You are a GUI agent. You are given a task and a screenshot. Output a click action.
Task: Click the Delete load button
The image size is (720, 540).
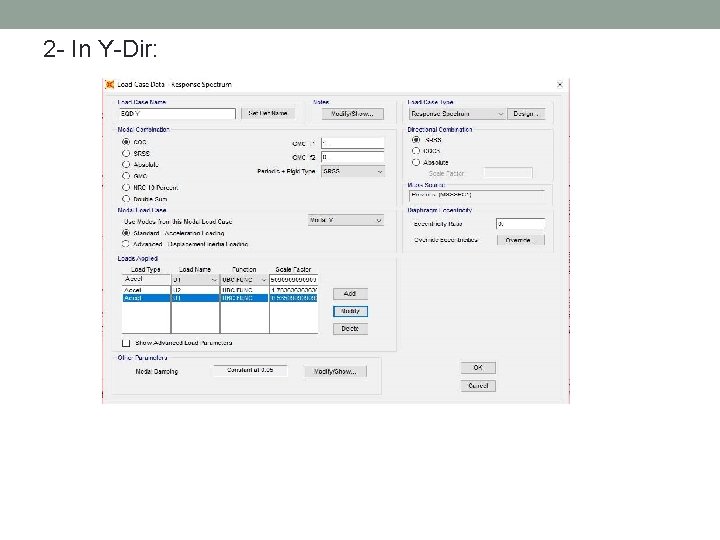coord(350,329)
